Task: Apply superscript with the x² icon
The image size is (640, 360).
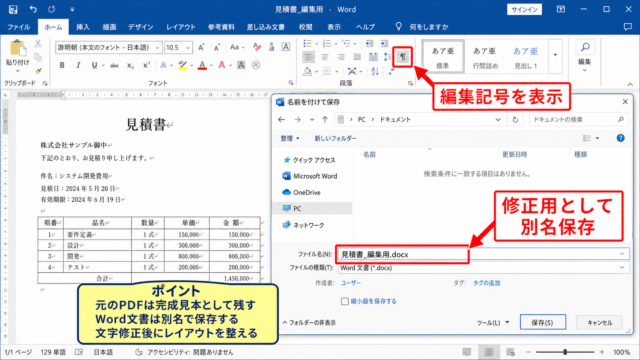Action: click(147, 65)
